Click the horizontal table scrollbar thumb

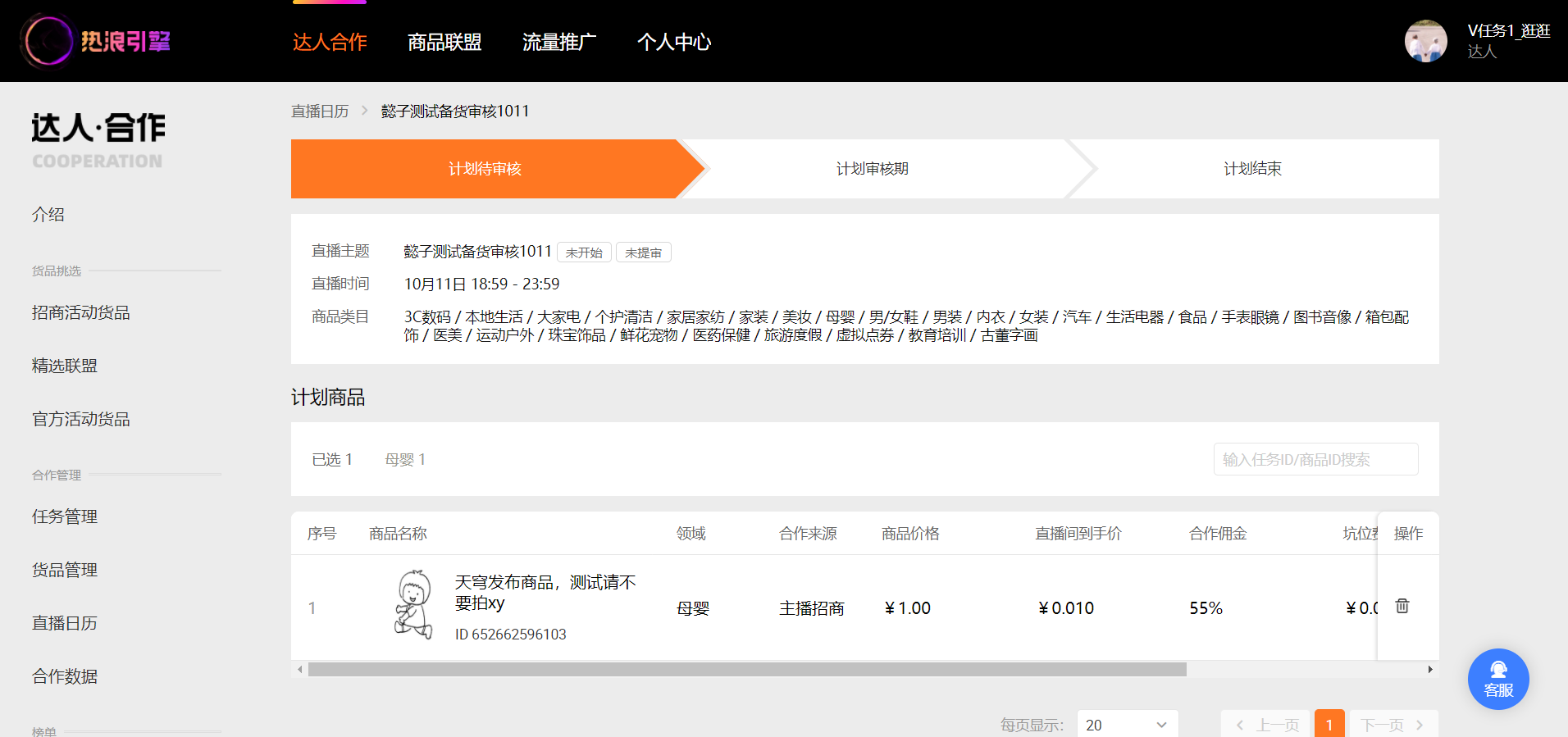(x=747, y=670)
